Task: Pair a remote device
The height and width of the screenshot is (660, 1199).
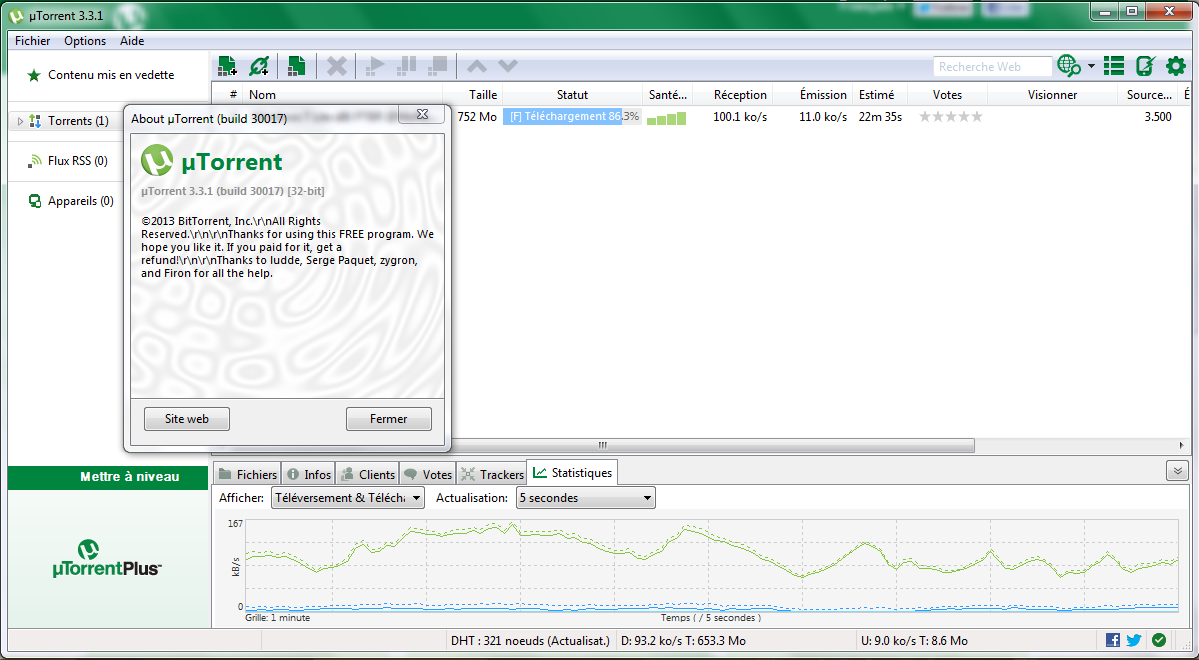Action: (1145, 66)
